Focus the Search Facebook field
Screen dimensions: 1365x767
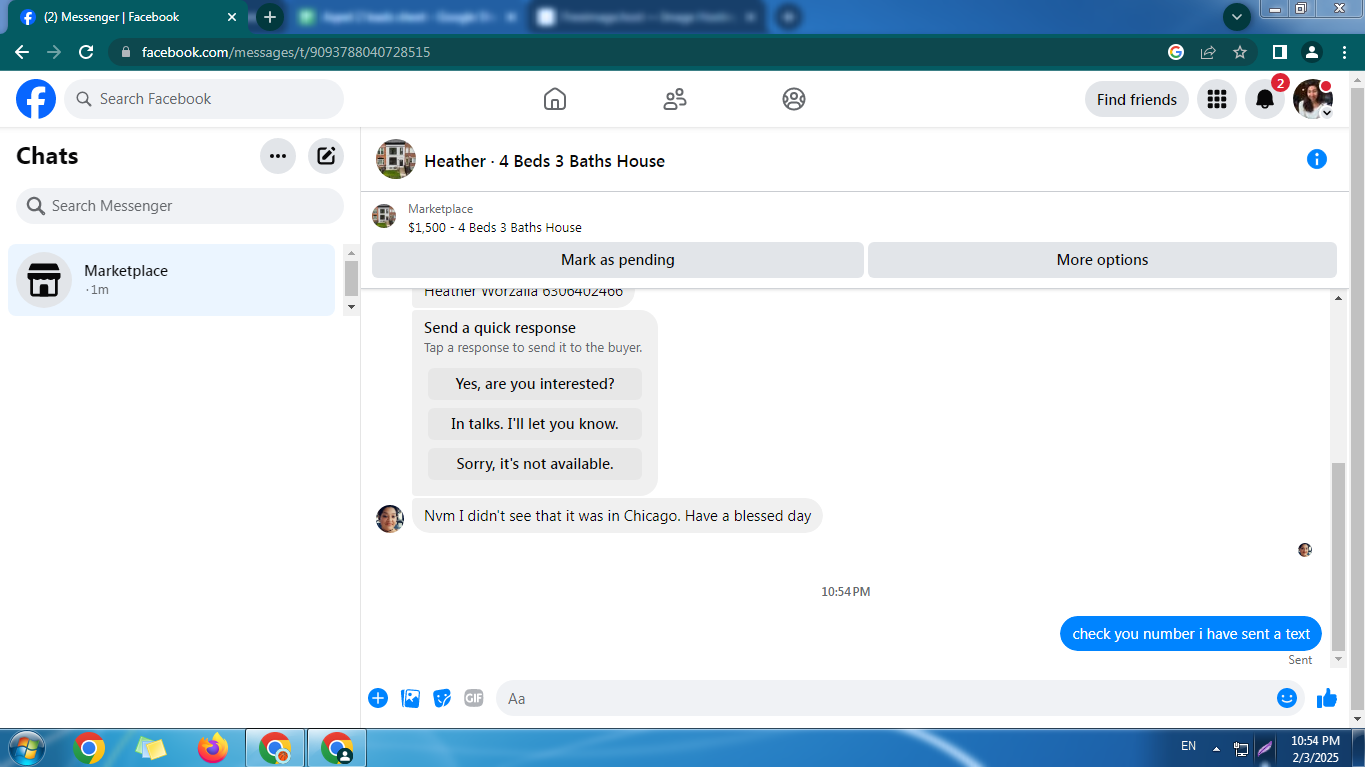click(x=204, y=99)
